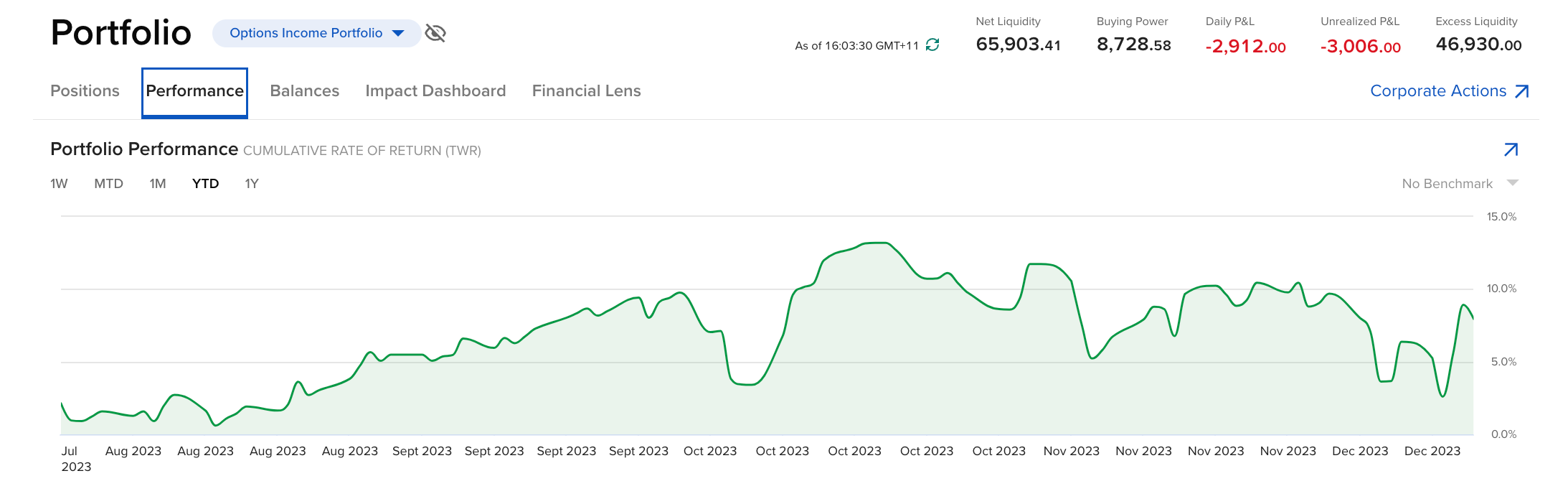The image size is (1568, 504).
Task: Select the YTD time range
Action: pos(205,184)
